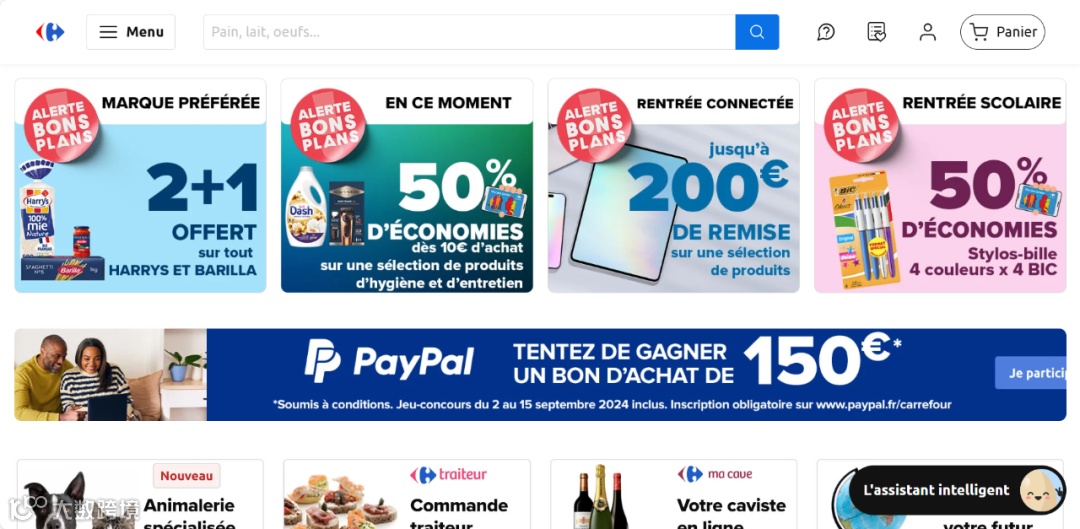Open the Animalerie spécialisée card
Viewport: 1080px width, 529px height.
(x=141, y=495)
